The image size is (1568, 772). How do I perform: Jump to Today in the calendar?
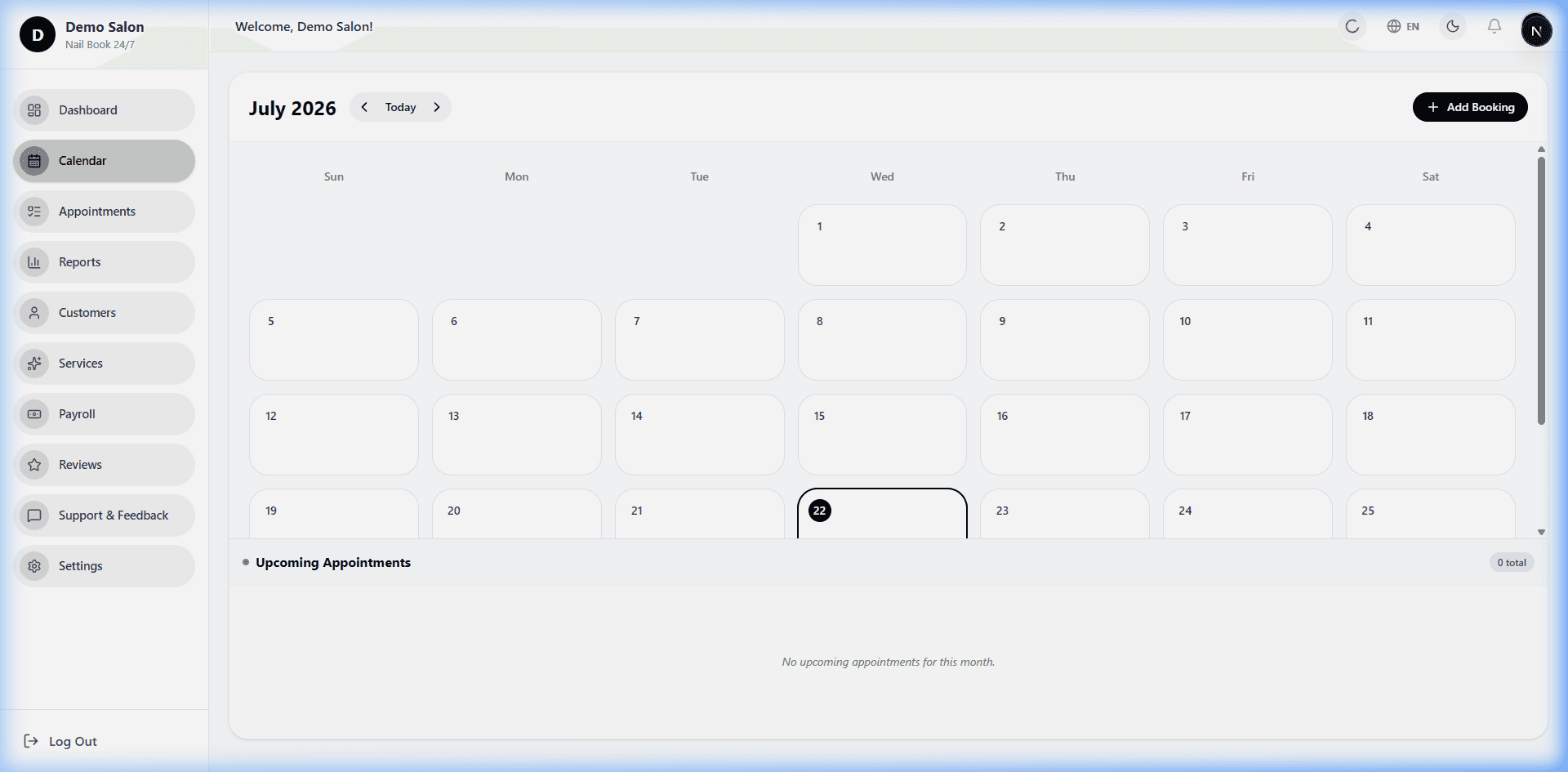click(400, 107)
